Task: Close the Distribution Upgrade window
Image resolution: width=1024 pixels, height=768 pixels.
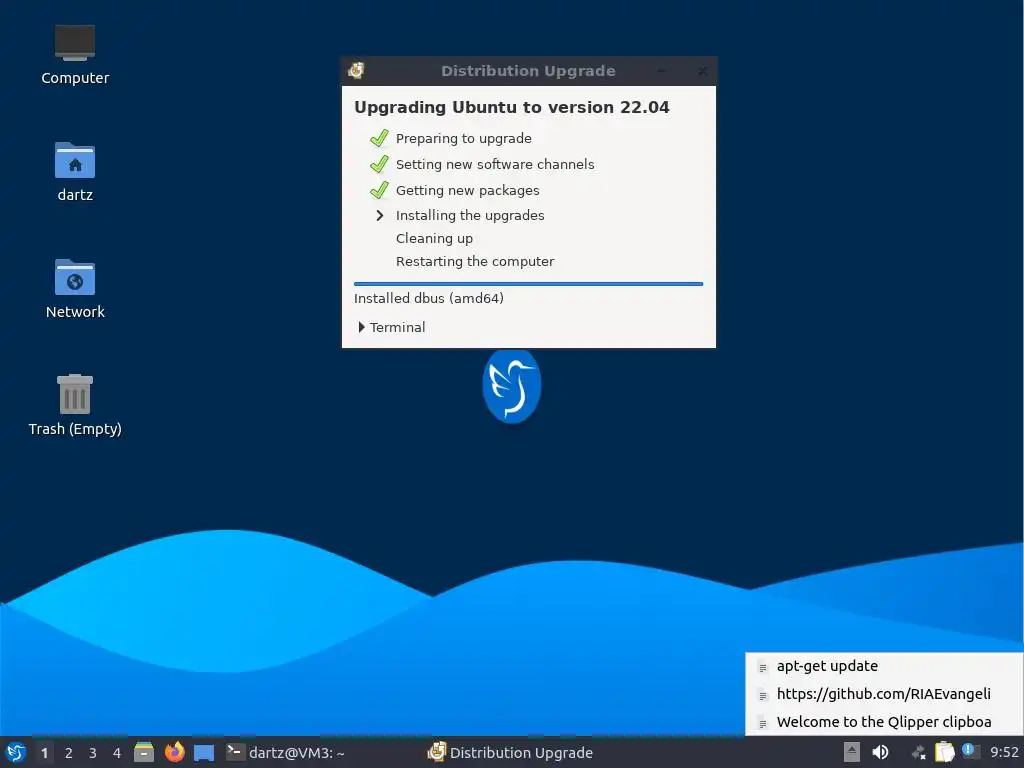Action: coord(702,71)
